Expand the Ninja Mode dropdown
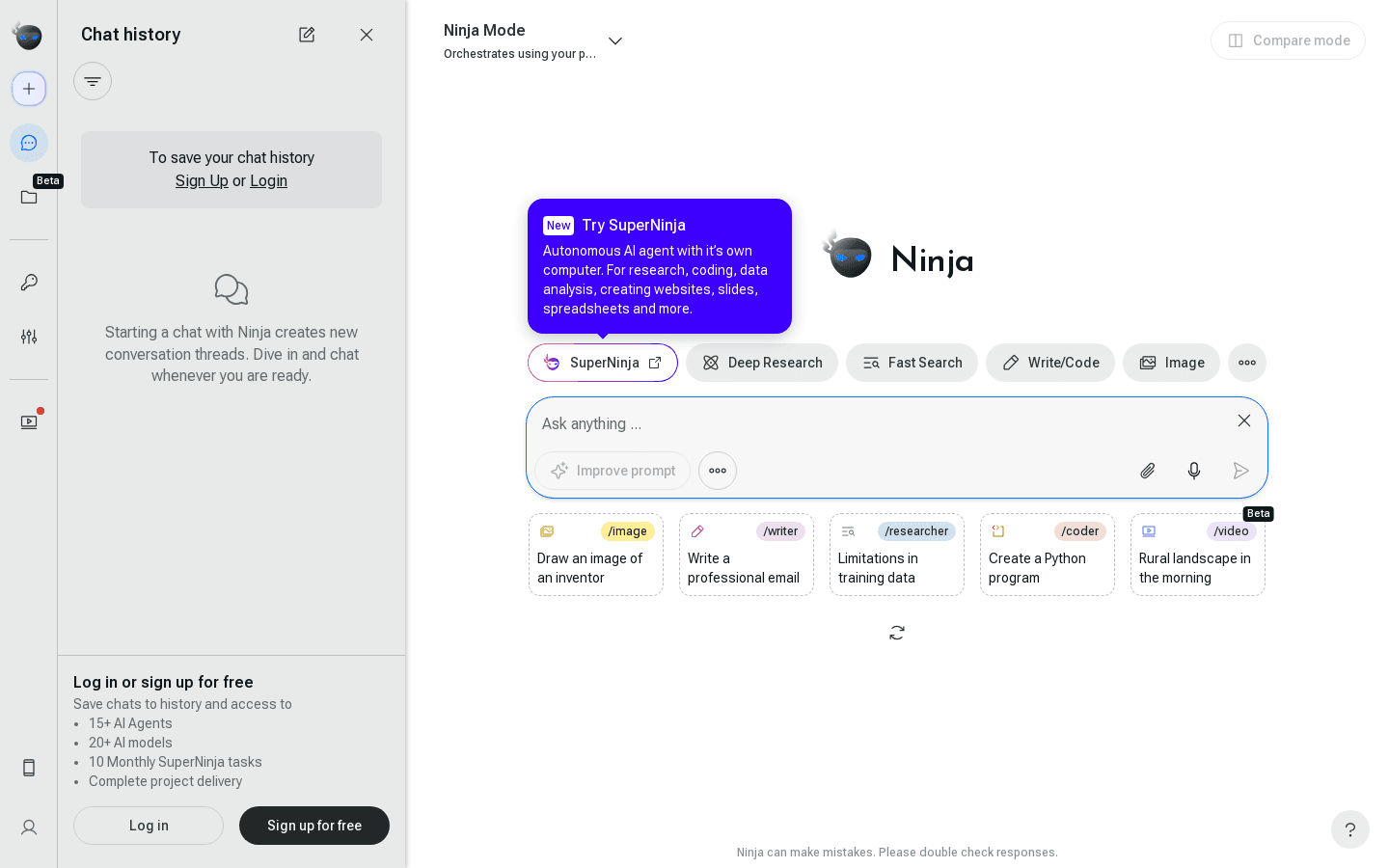The height and width of the screenshot is (868, 1389). 615,41
